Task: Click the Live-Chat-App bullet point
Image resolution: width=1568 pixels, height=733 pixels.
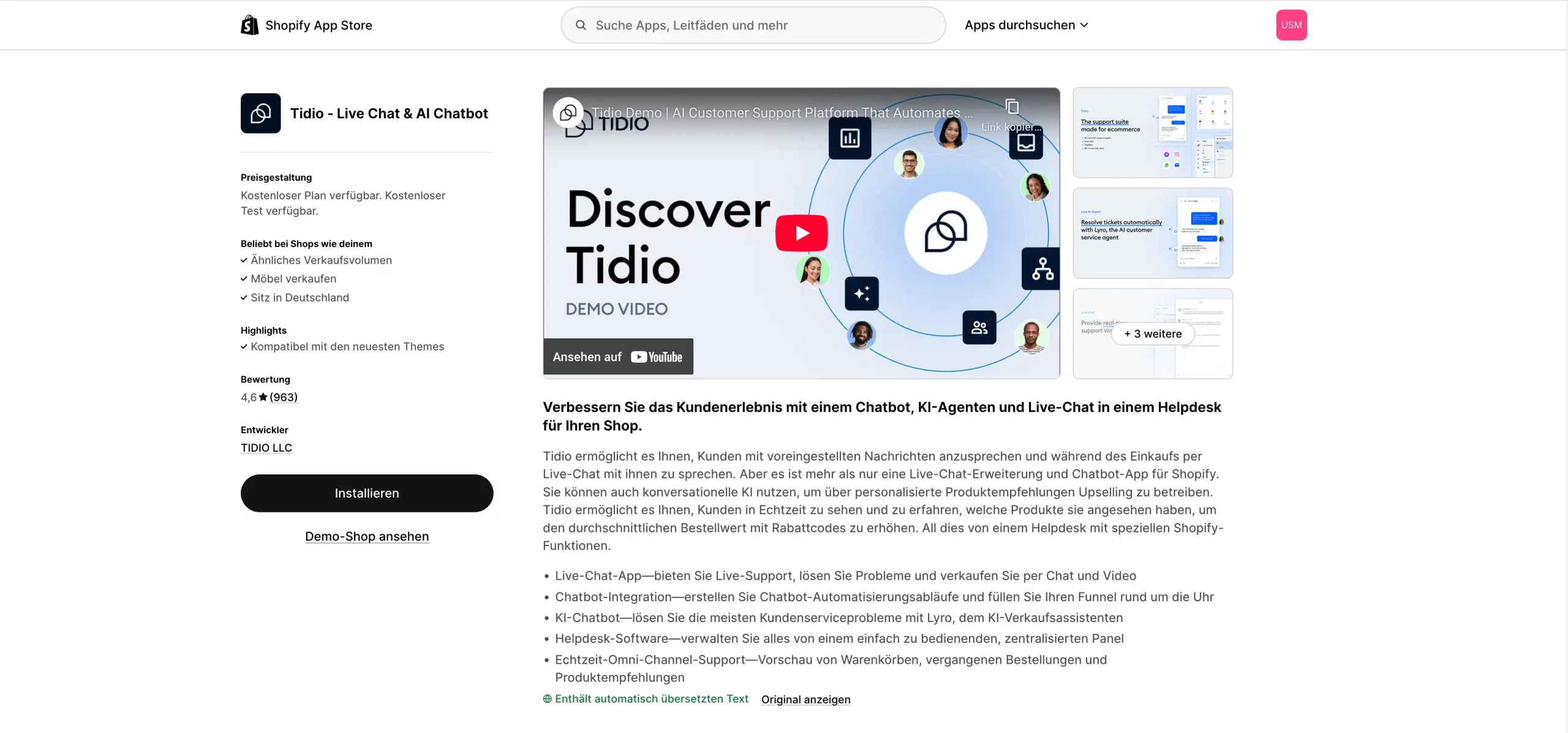Action: tap(845, 576)
